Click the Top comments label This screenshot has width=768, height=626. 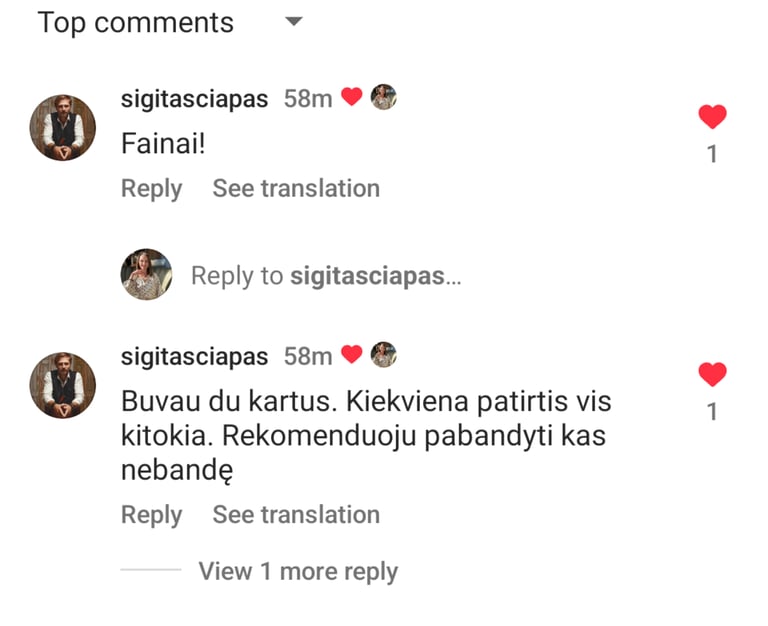136,23
